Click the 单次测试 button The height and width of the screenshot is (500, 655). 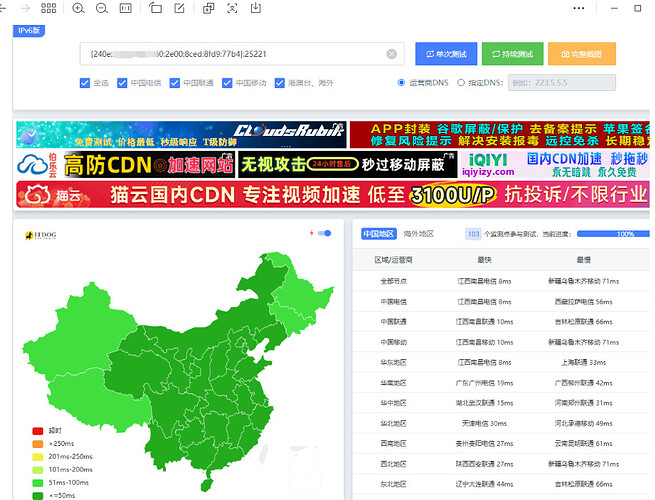(x=446, y=54)
